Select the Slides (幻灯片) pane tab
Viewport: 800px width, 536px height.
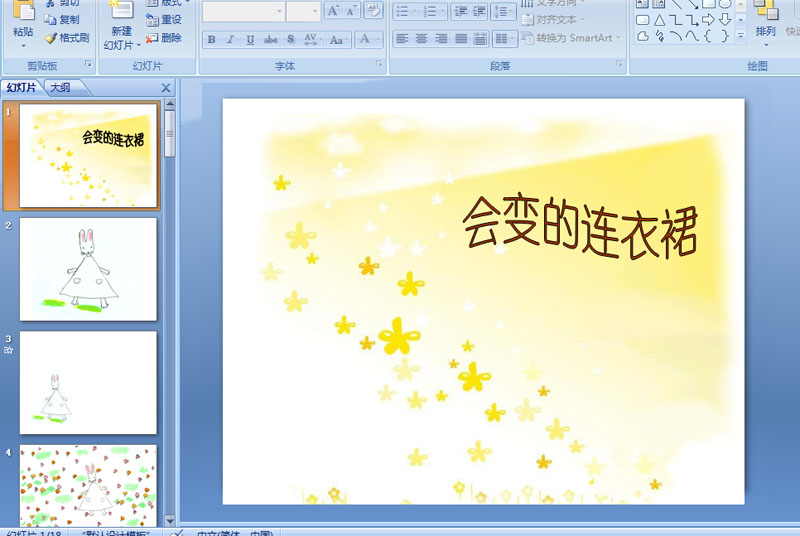click(22, 88)
